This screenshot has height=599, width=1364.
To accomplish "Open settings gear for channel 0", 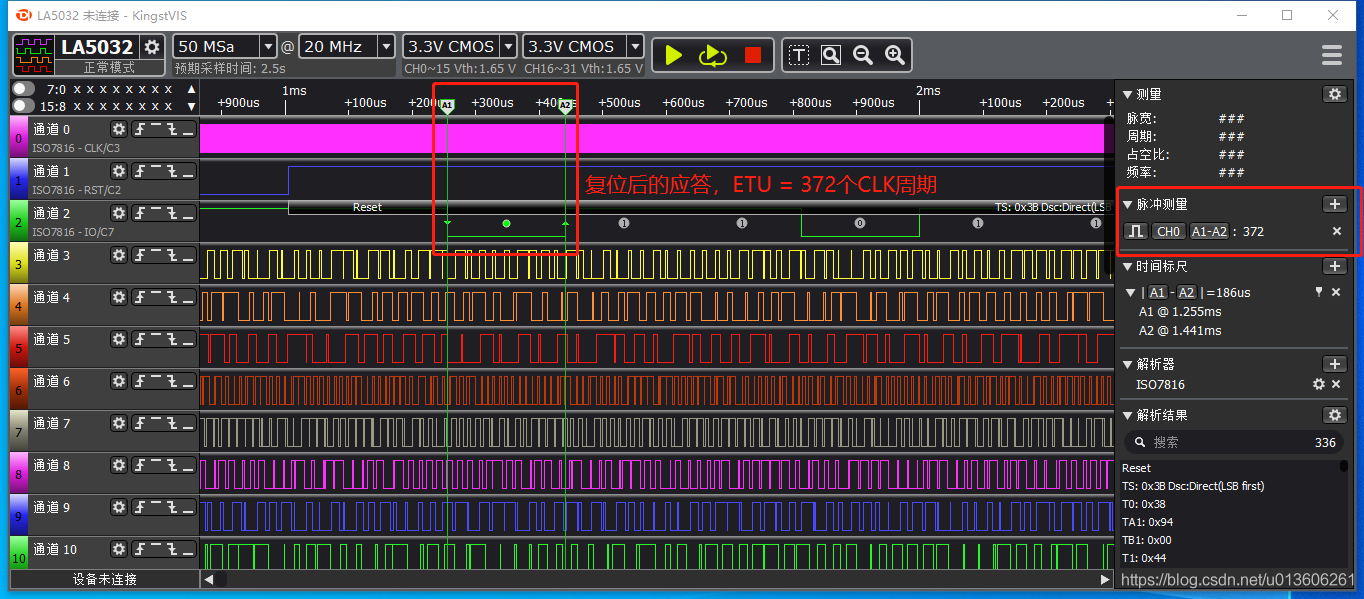I will (x=119, y=129).
